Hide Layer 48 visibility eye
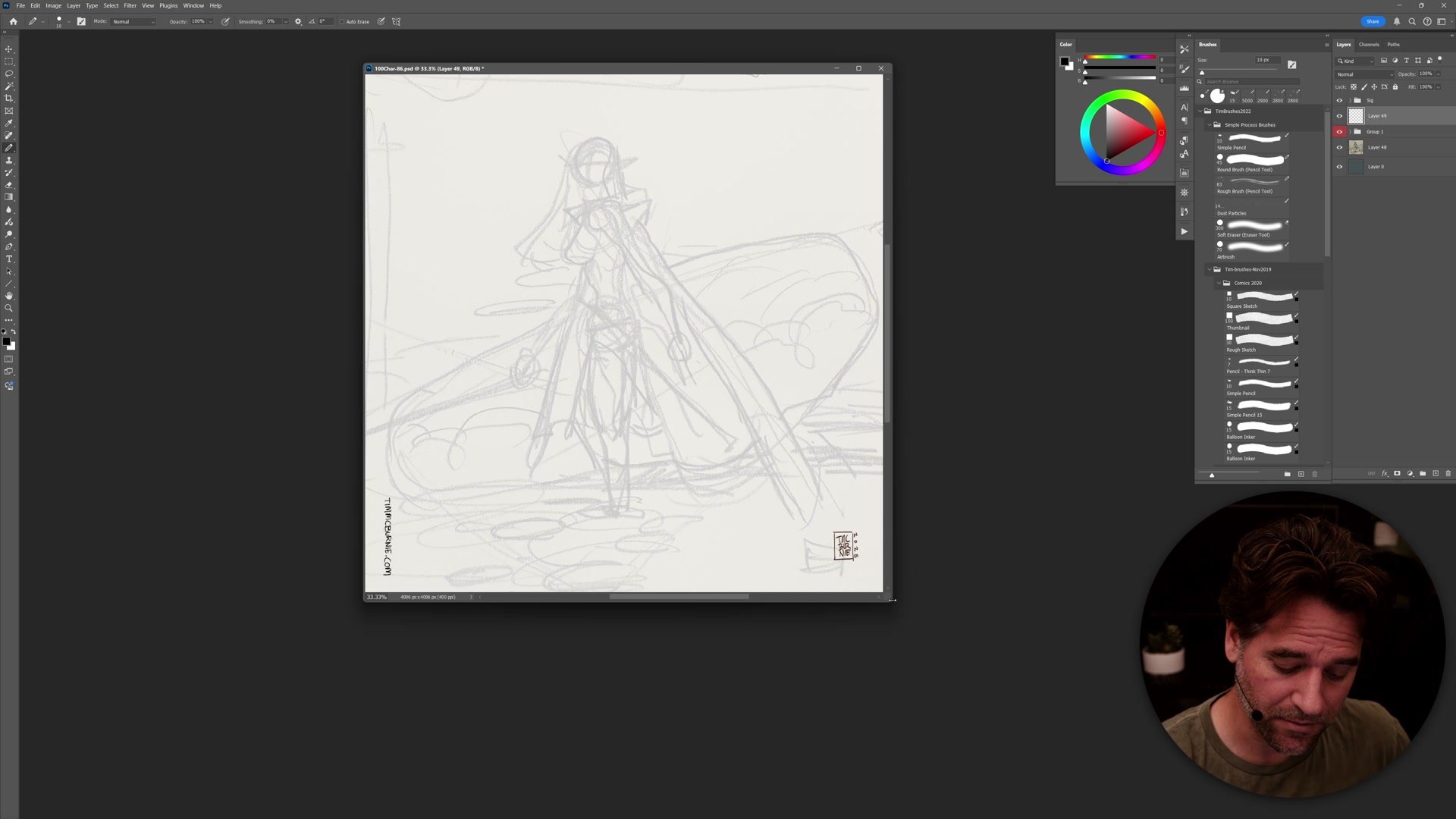 [1339, 148]
